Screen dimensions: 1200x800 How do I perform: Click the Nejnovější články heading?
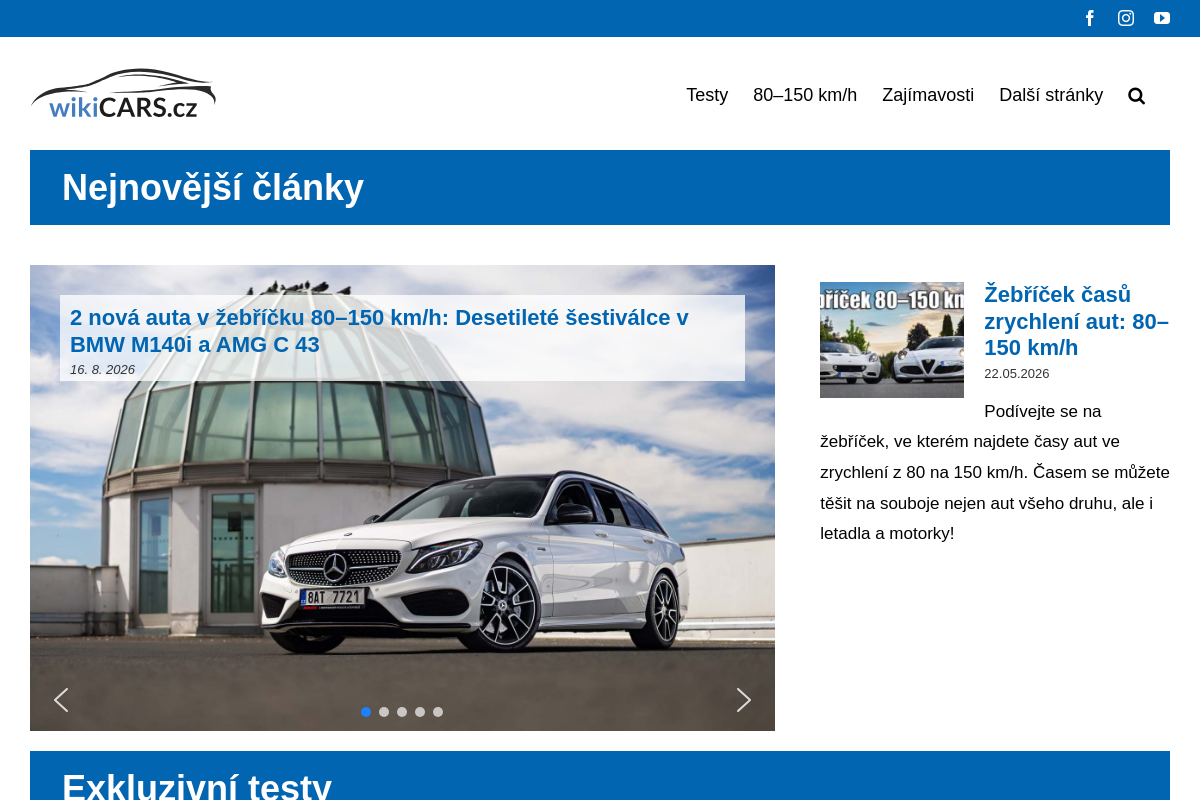(x=213, y=188)
